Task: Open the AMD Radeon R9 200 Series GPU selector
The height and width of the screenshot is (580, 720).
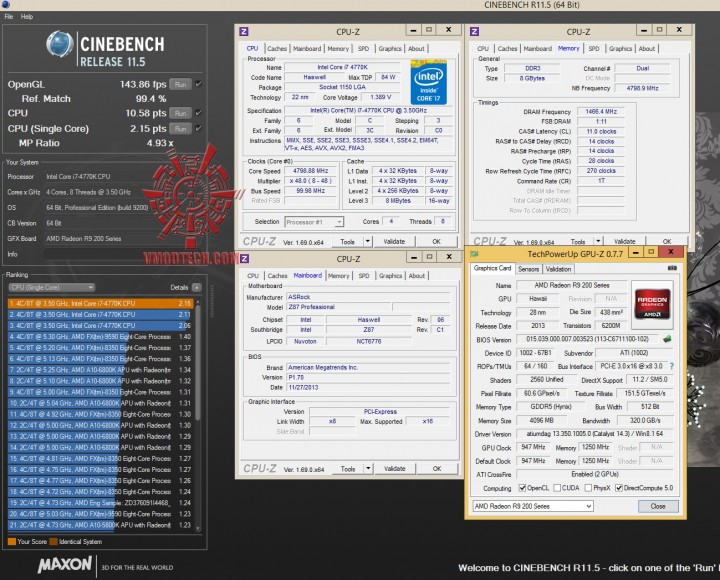Action: click(533, 506)
